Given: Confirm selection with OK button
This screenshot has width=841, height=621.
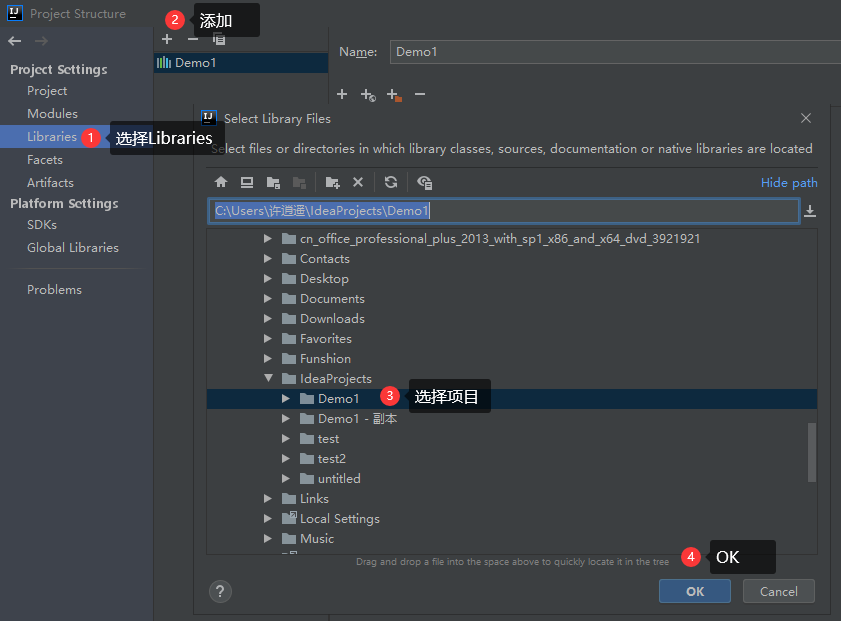Looking at the screenshot, I should pos(695,591).
